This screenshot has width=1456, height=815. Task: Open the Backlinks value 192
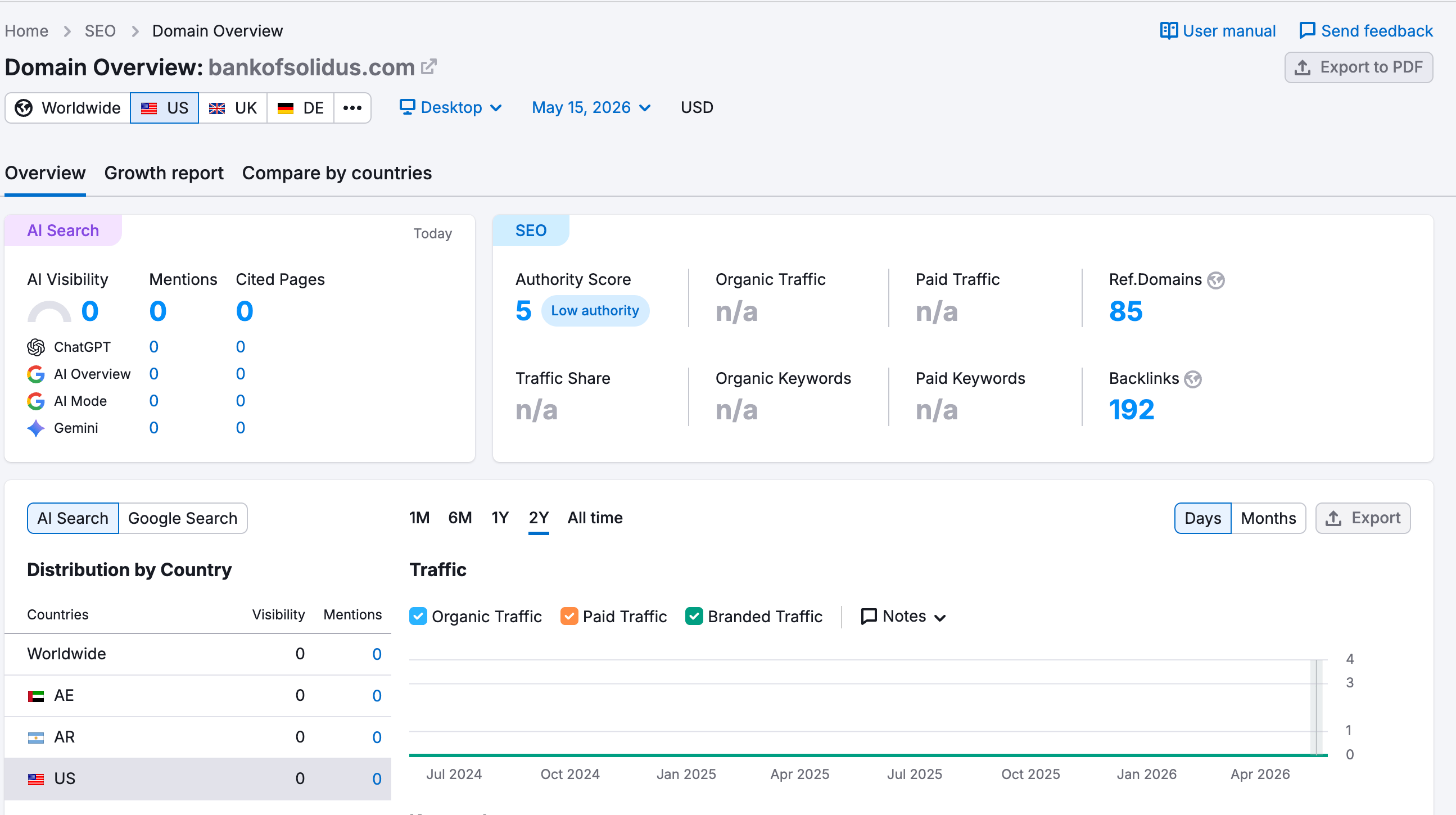tap(1132, 410)
